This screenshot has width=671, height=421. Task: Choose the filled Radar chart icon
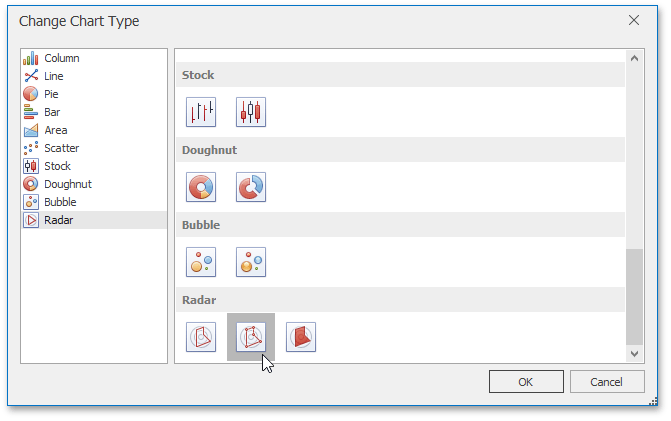coord(301,337)
